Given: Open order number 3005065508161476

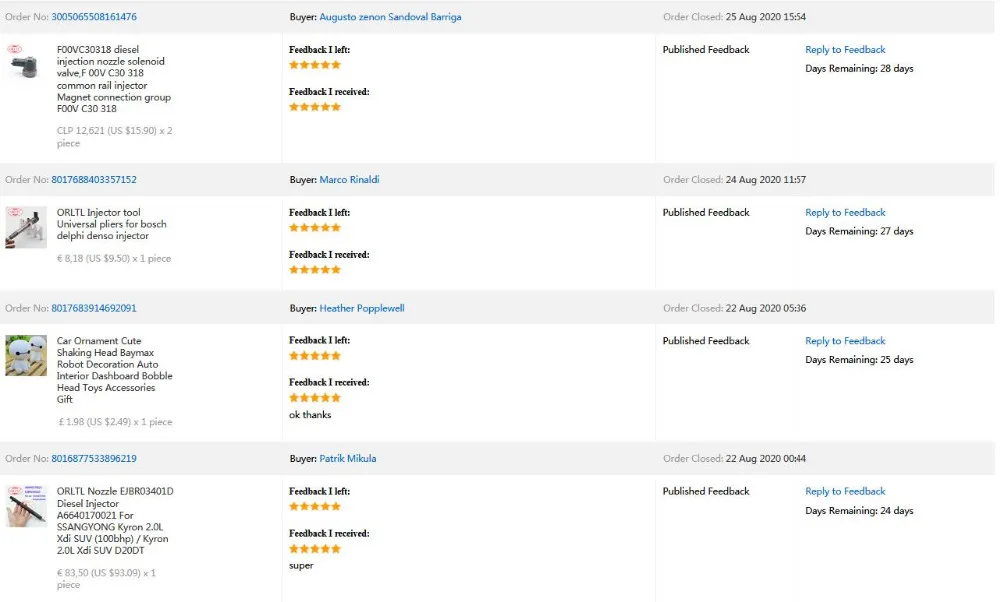Looking at the screenshot, I should click(94, 17).
